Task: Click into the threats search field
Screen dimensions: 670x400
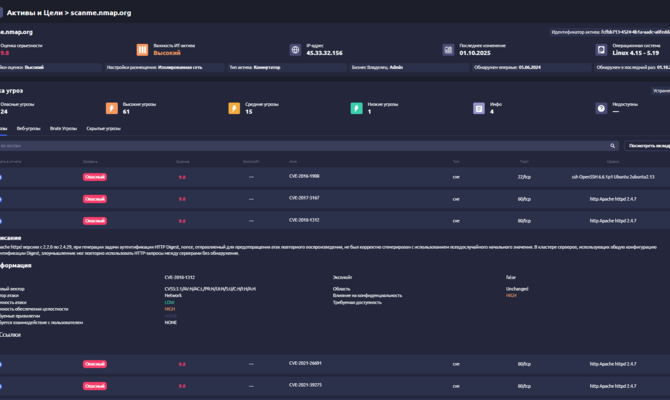Action: tap(300, 146)
